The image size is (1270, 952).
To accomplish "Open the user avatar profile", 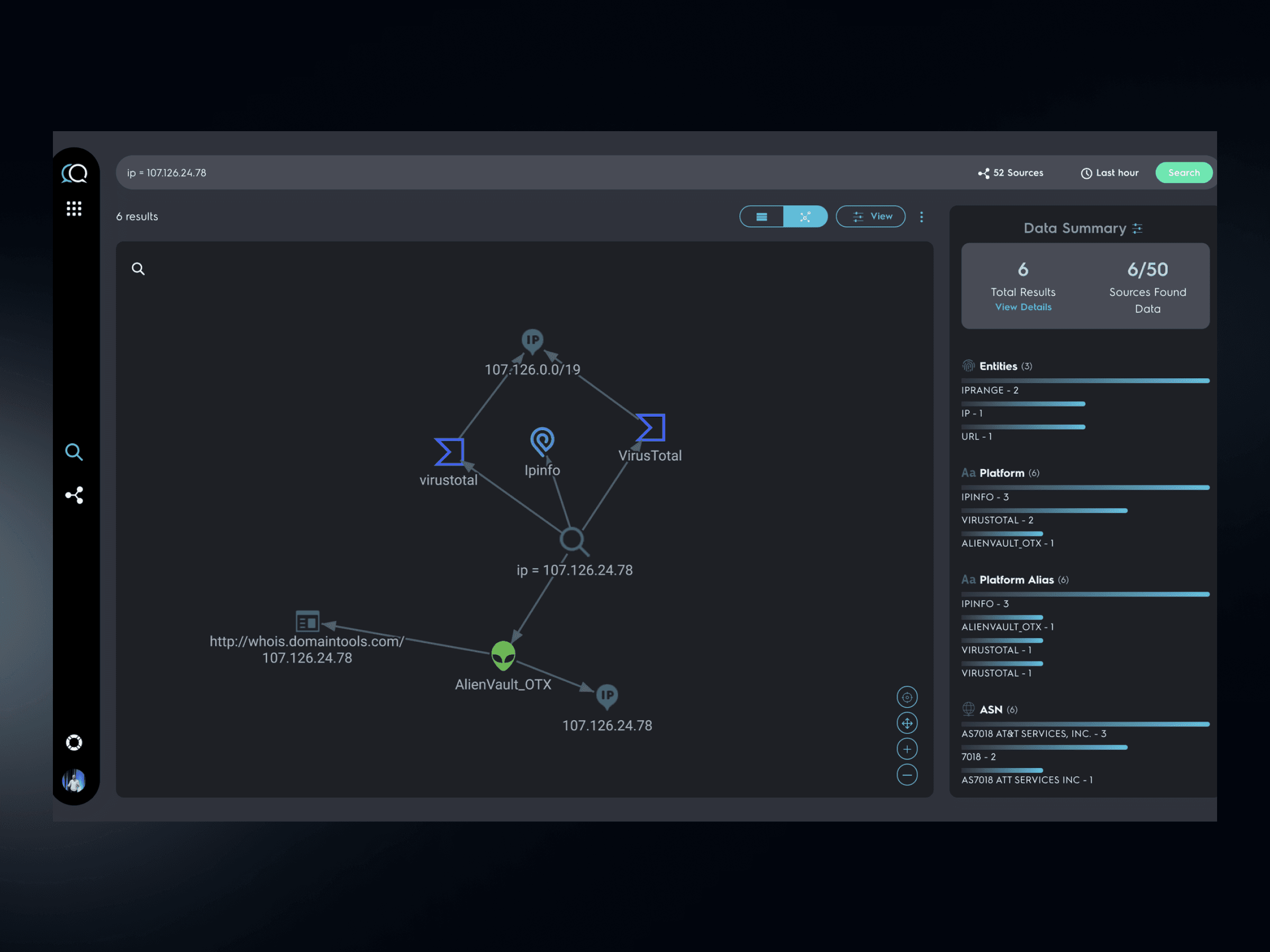I will point(74,781).
